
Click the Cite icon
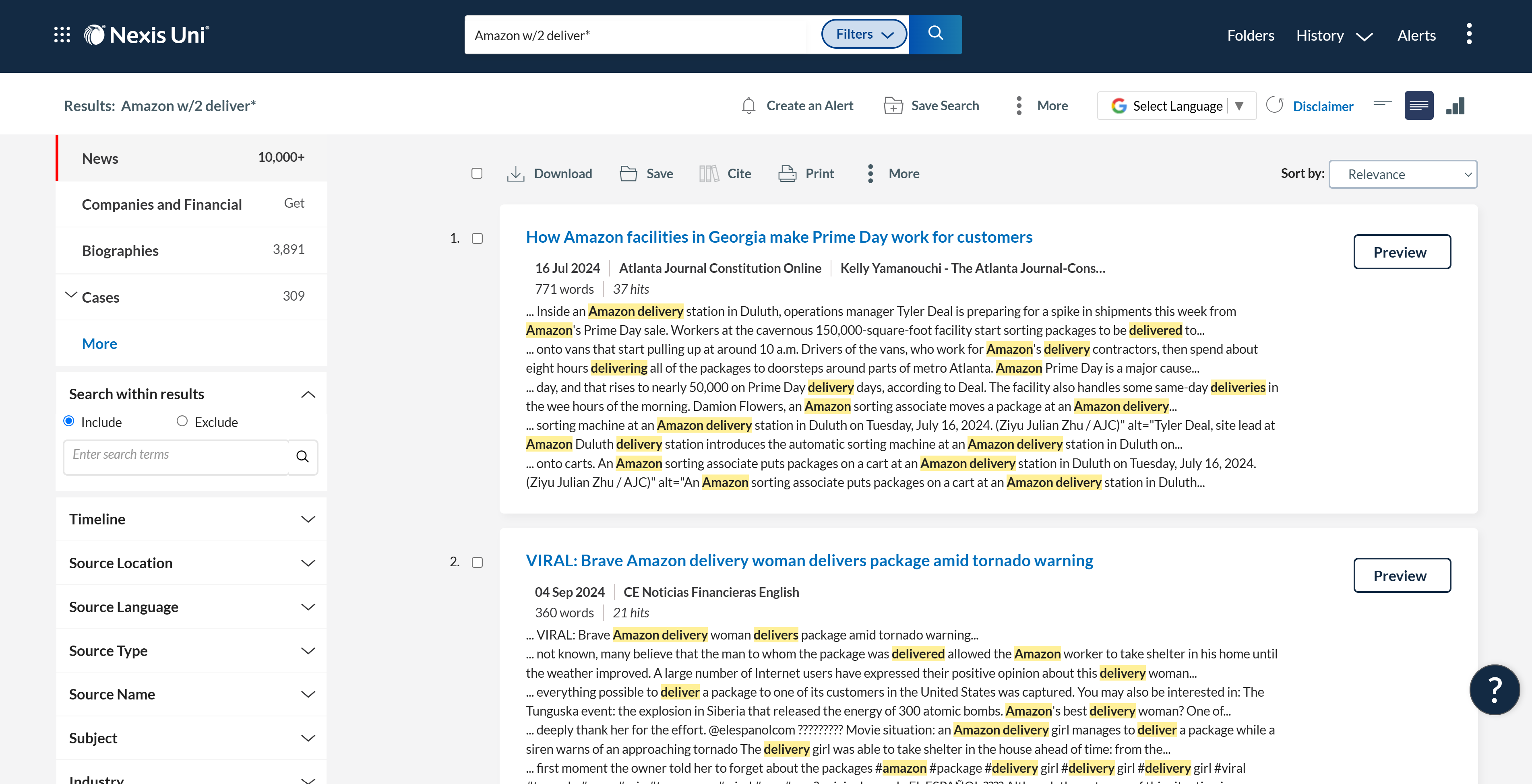tap(709, 173)
